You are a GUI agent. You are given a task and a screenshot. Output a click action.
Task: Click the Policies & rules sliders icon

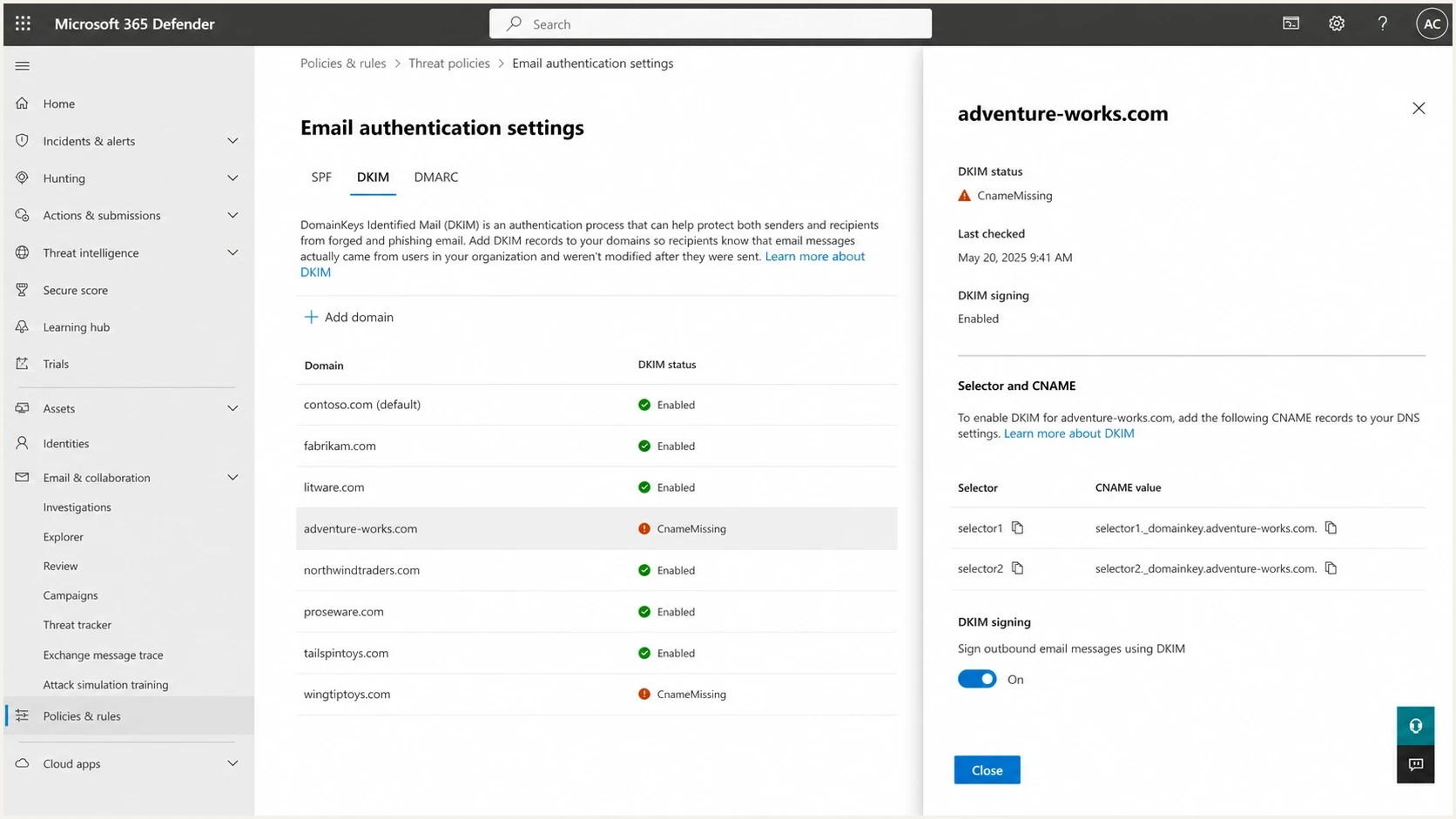click(23, 715)
